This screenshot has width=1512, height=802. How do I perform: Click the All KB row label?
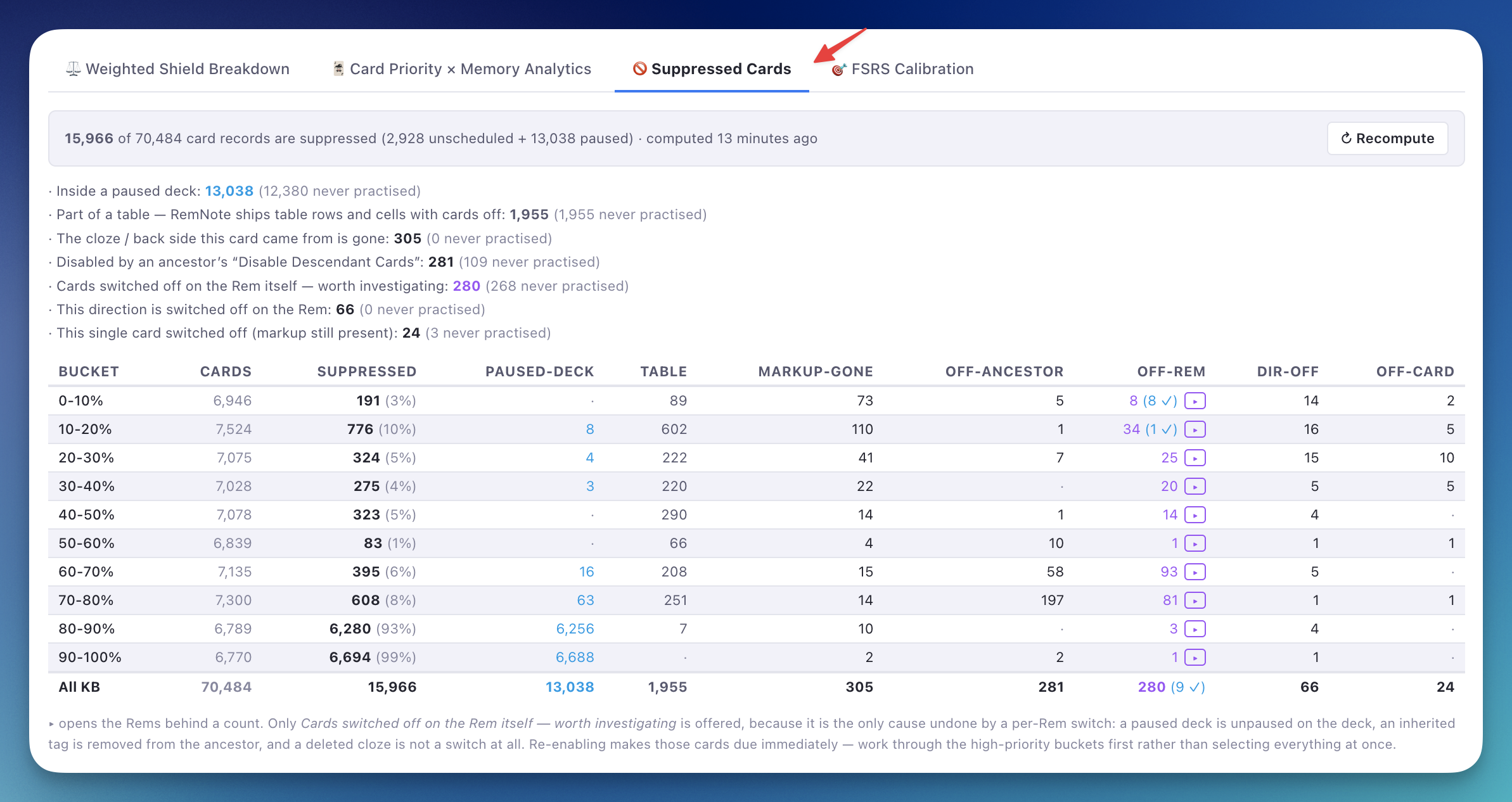click(x=79, y=687)
